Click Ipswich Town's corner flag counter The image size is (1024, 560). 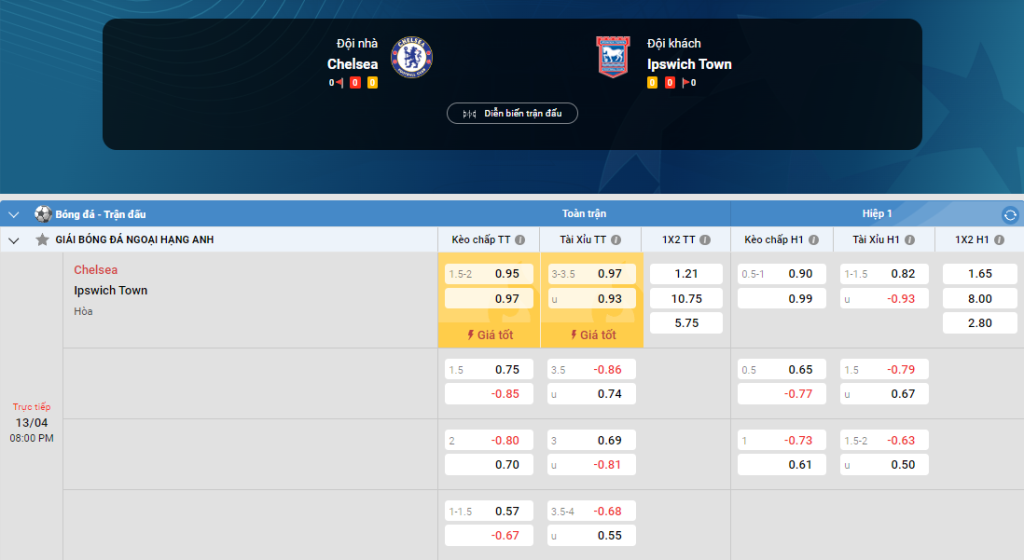pos(689,83)
